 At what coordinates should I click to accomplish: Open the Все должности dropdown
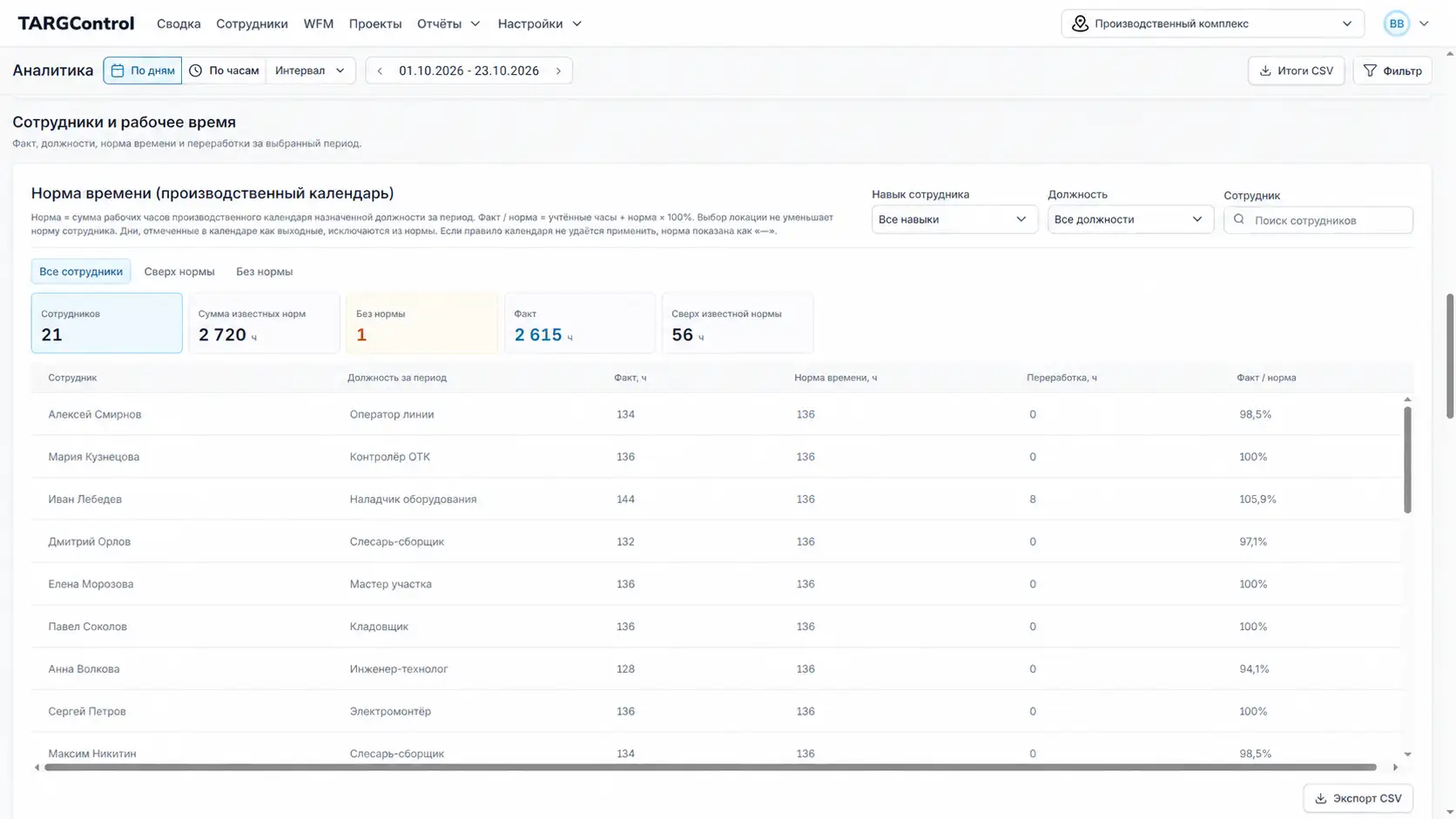click(x=1130, y=219)
